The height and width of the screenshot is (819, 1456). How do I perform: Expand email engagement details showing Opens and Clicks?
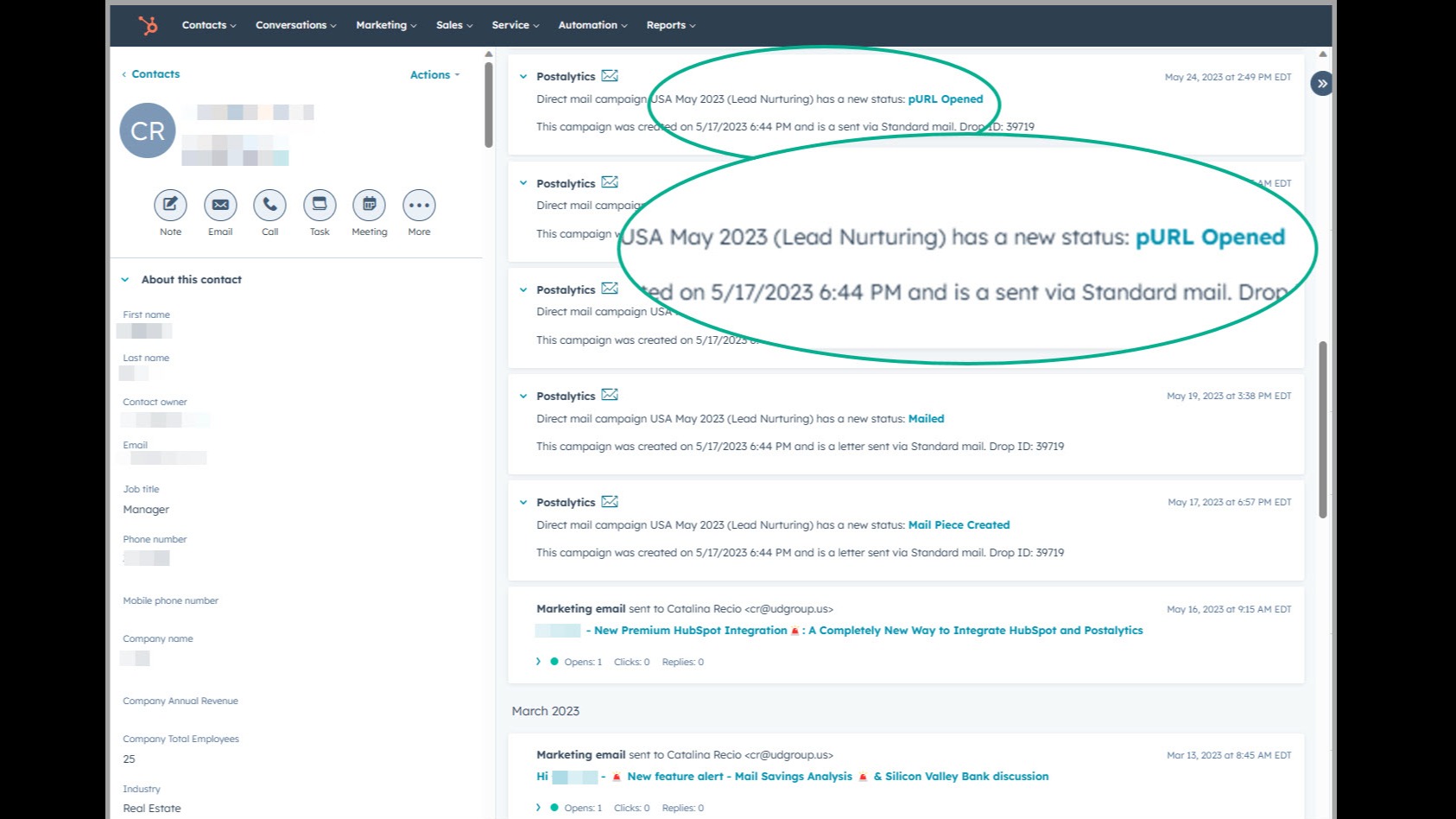[538, 662]
